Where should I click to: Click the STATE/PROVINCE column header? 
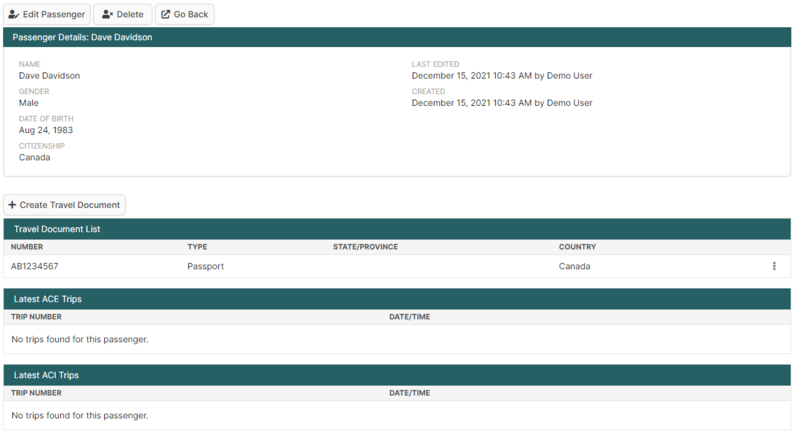click(365, 247)
